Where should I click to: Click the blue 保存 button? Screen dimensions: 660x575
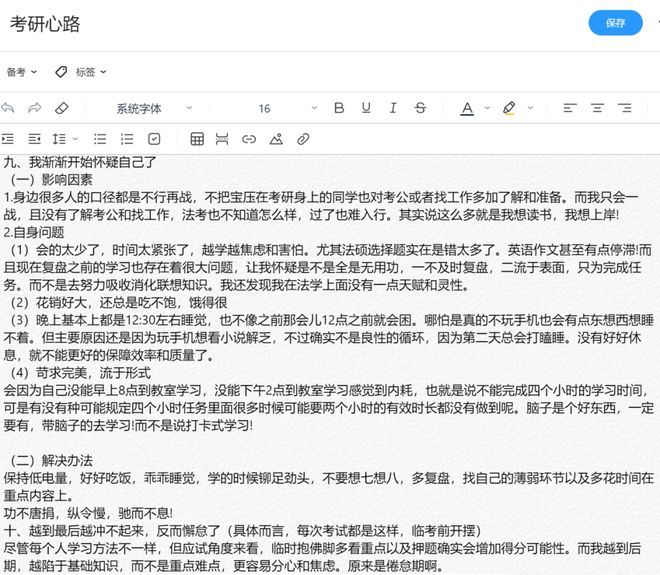click(615, 23)
